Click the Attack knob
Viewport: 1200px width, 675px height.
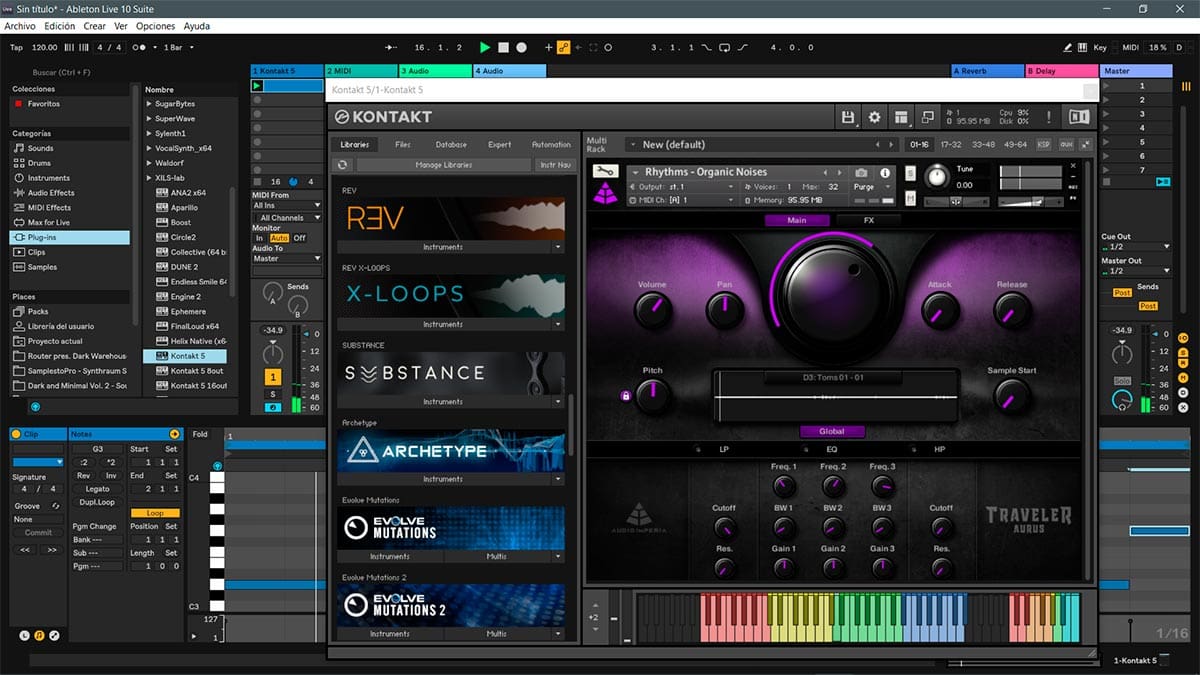[x=940, y=312]
